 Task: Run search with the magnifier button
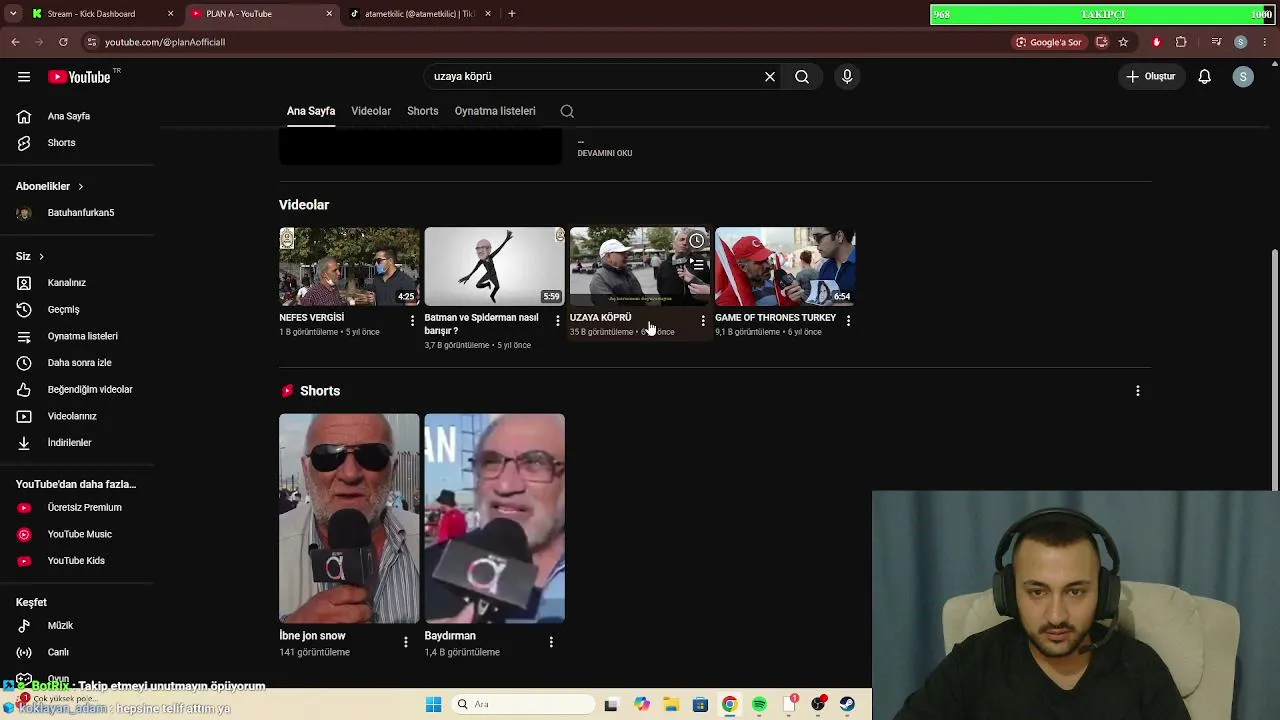802,77
